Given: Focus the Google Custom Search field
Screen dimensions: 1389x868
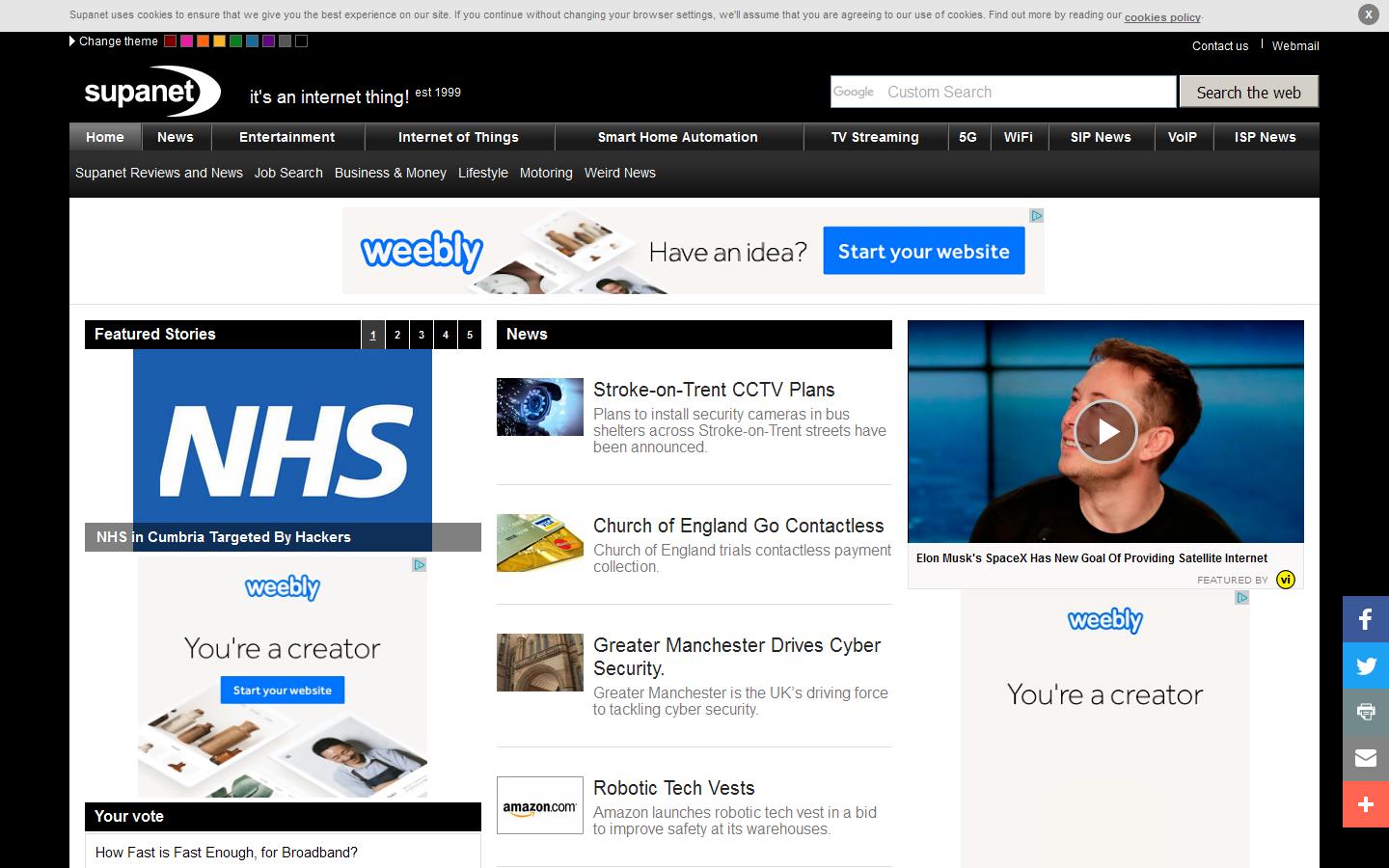Looking at the screenshot, I should pyautogui.click(x=1003, y=92).
